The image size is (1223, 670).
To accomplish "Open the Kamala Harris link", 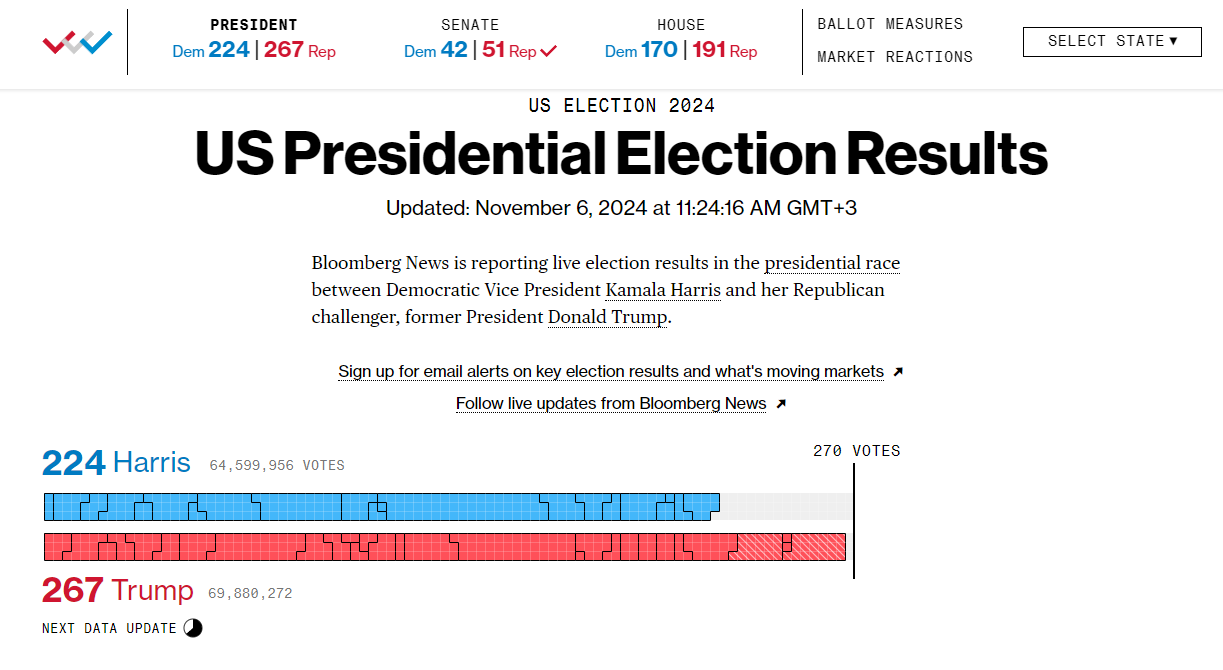I will pyautogui.click(x=663, y=291).
